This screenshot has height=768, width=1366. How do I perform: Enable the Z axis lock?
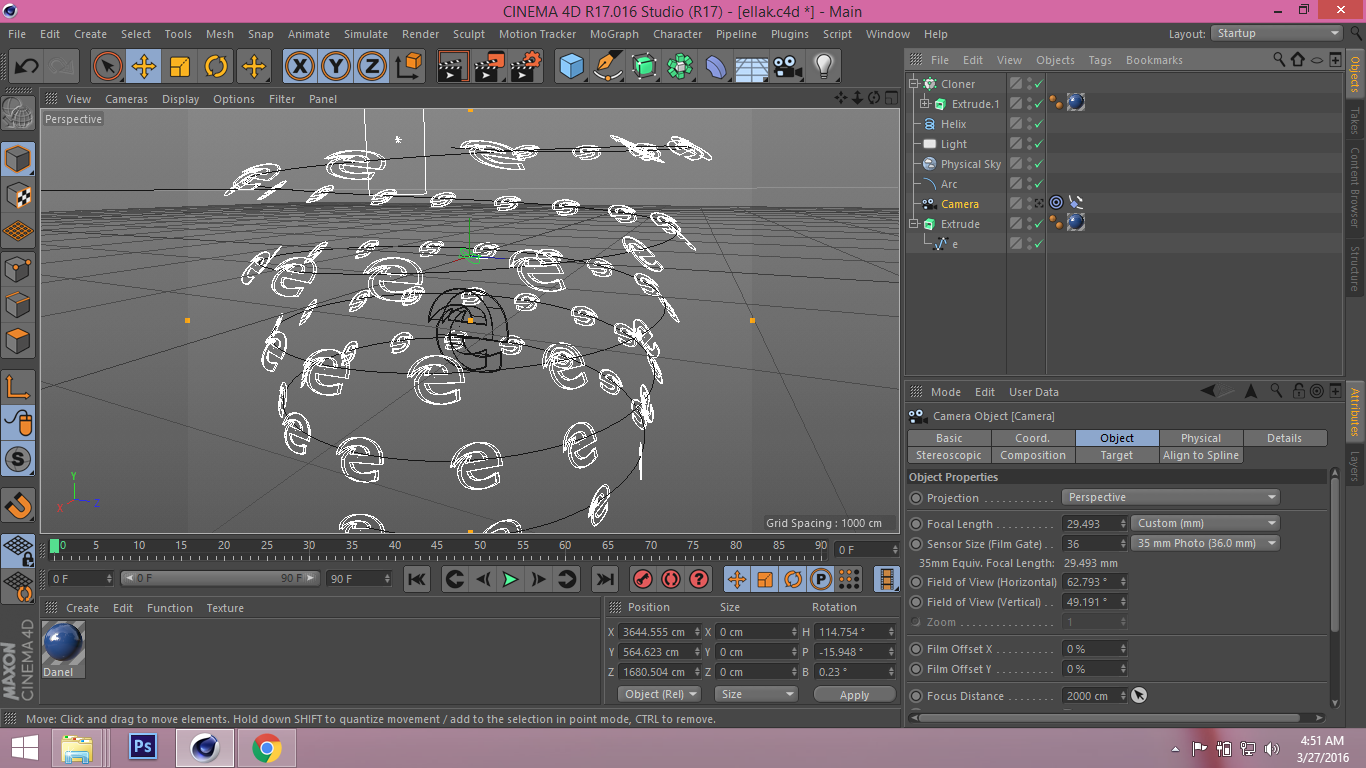(x=371, y=67)
